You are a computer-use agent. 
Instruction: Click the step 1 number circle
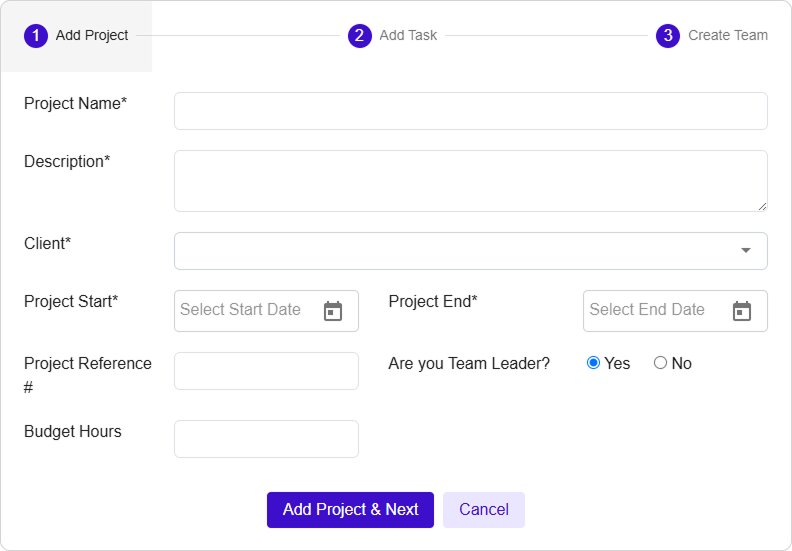(x=36, y=36)
